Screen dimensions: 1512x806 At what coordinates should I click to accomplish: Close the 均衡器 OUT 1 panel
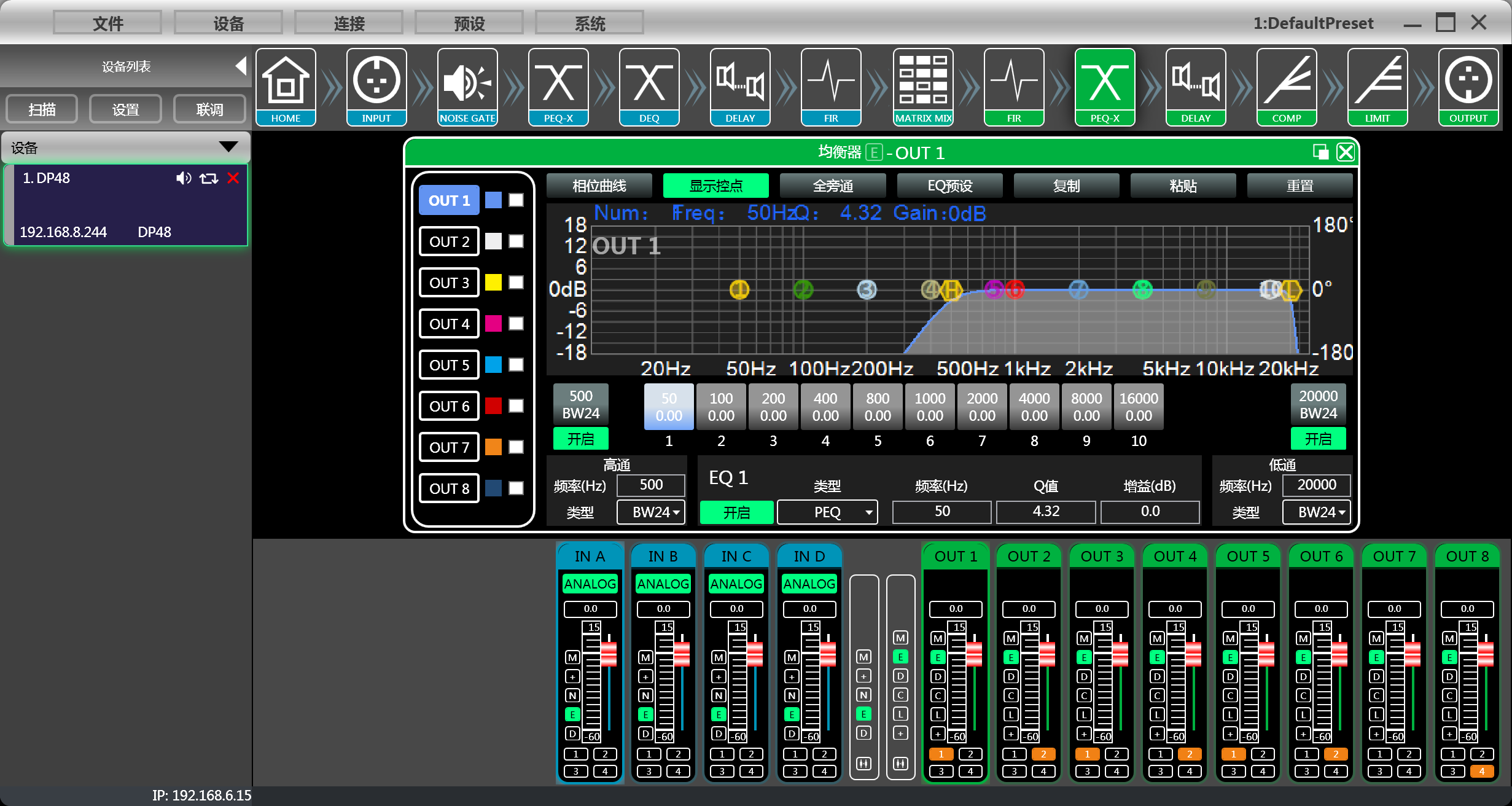(1346, 152)
